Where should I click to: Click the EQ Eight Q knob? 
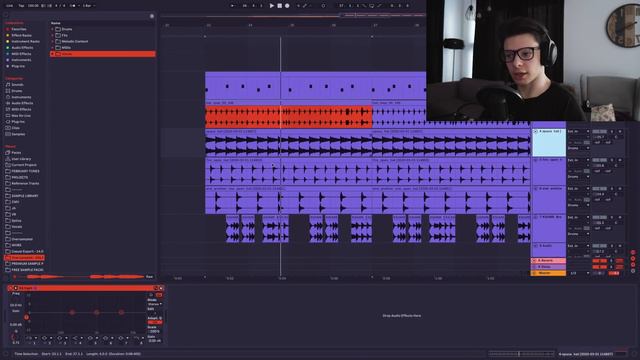[x=15, y=337]
